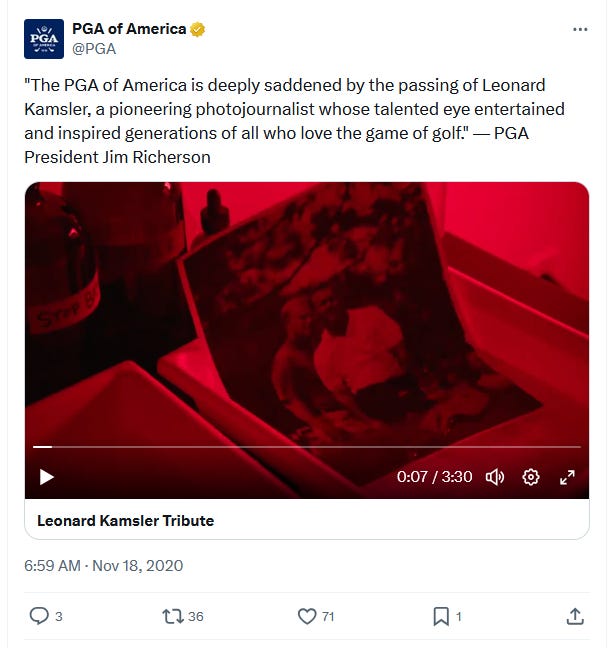Open the PGA of America profile avatar

[x=44, y=39]
